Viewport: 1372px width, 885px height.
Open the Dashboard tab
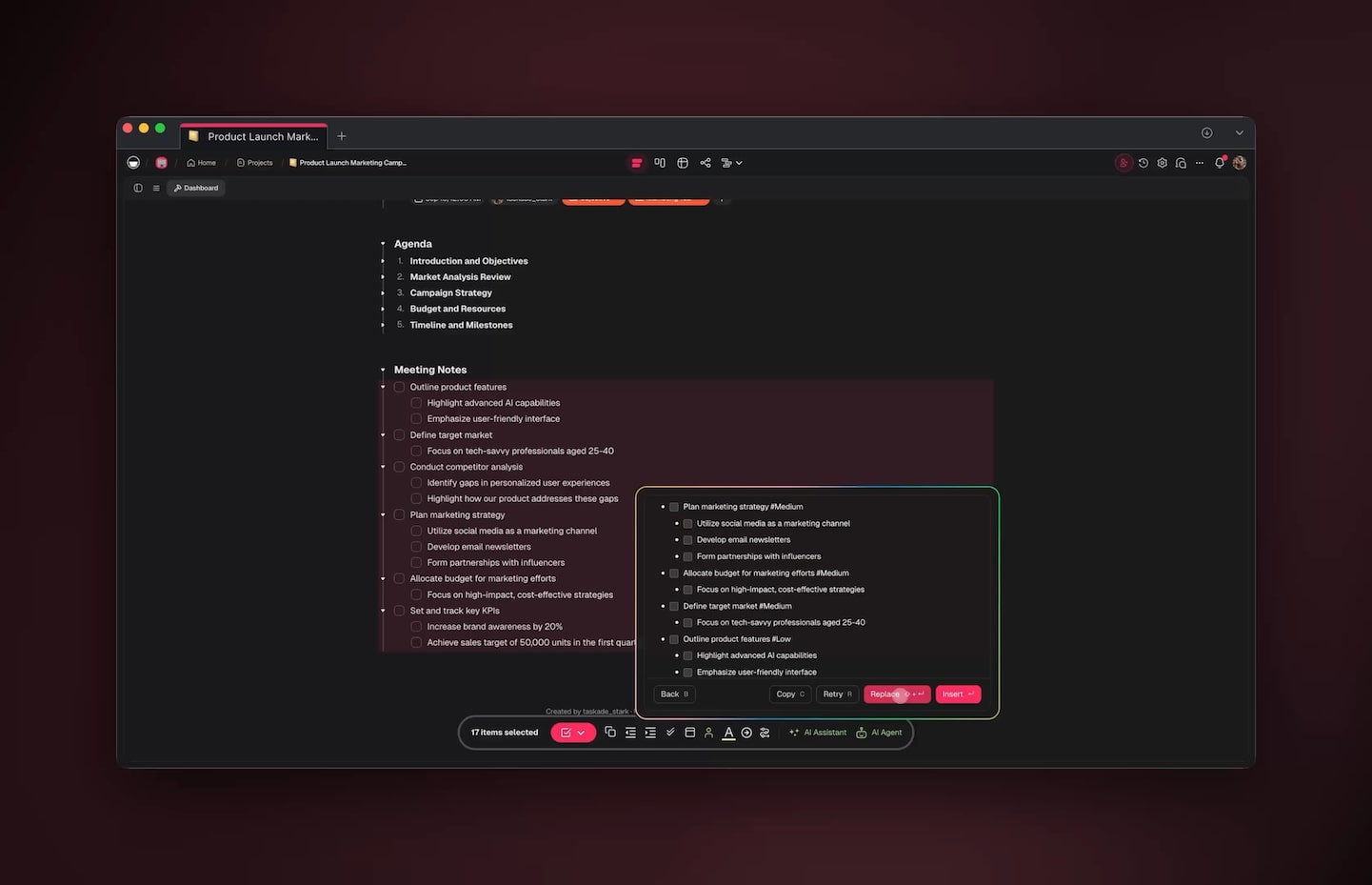tap(196, 188)
